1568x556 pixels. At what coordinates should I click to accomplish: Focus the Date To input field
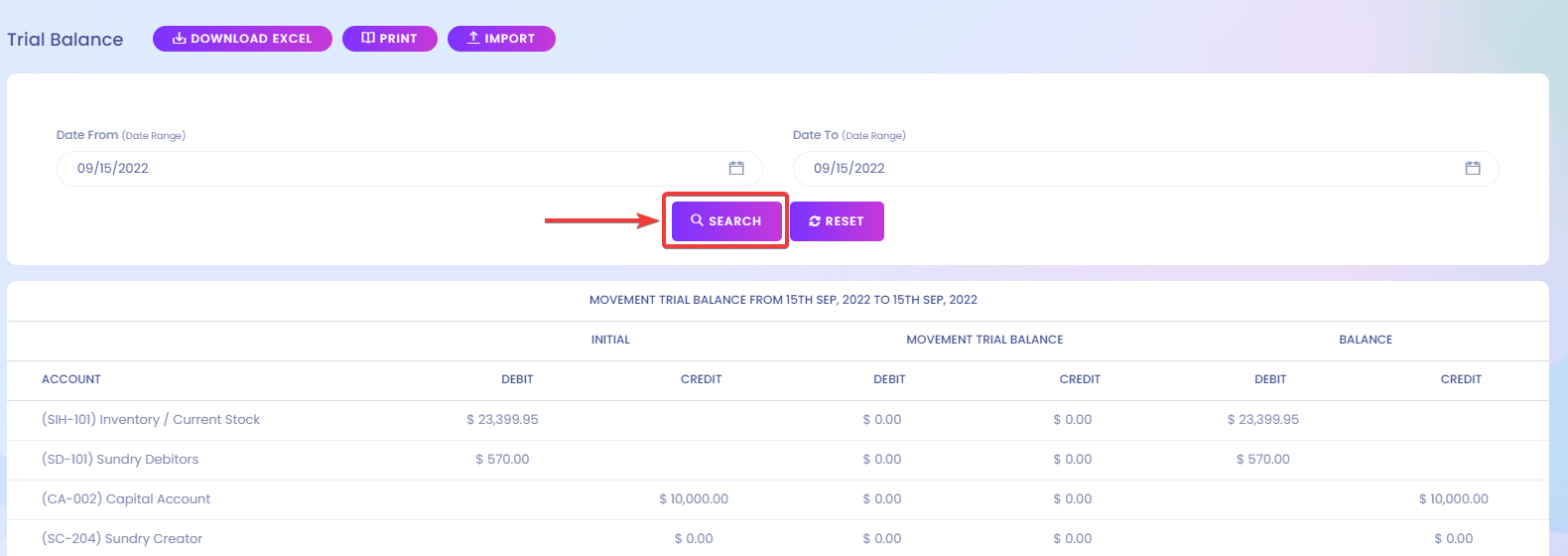point(1145,168)
